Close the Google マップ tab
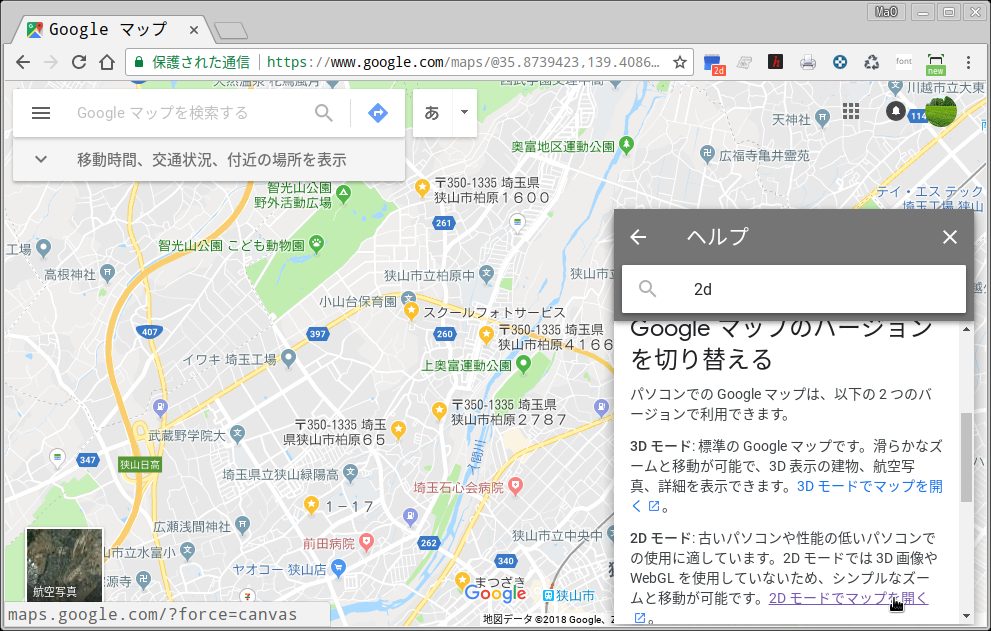The height and width of the screenshot is (631, 991). pos(193,30)
